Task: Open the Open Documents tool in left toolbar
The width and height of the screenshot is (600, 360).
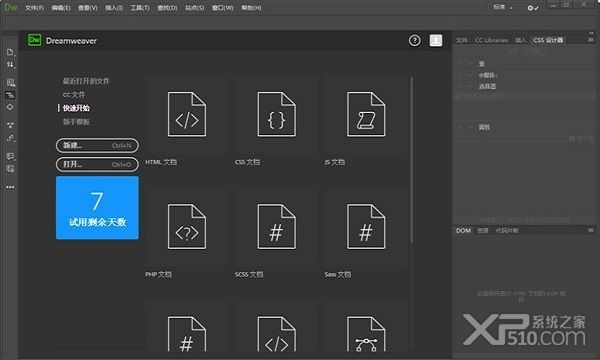Action: pyautogui.click(x=10, y=52)
